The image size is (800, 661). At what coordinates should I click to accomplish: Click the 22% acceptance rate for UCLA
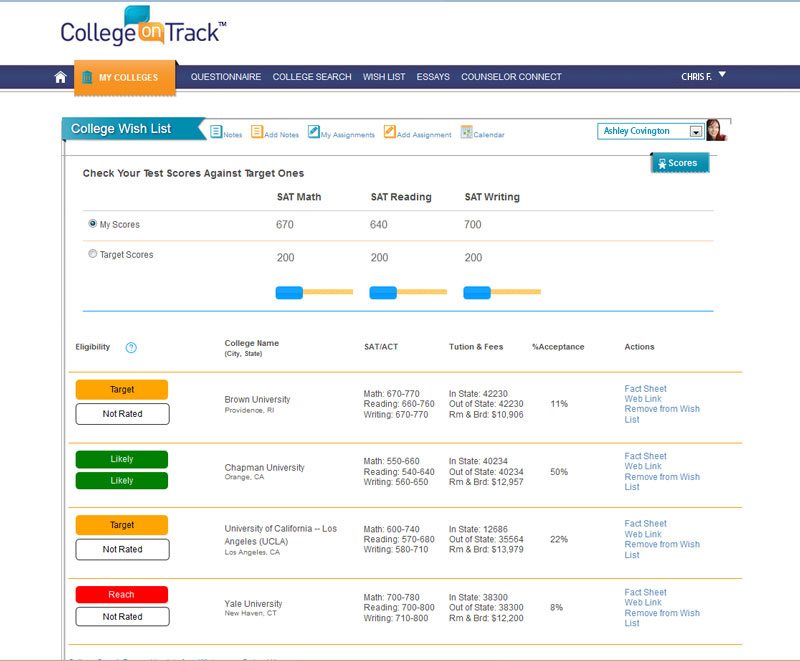pyautogui.click(x=559, y=539)
